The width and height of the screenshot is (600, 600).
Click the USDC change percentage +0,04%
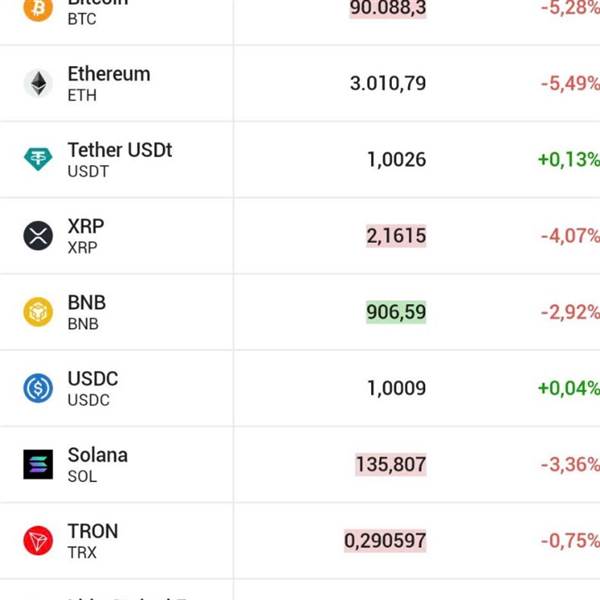coord(568,388)
